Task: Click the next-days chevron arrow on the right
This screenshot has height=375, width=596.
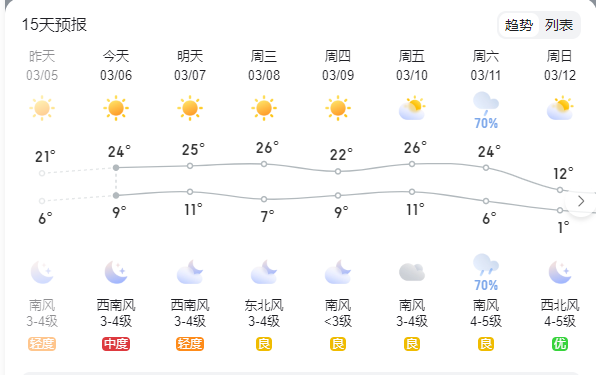Action: (581, 201)
